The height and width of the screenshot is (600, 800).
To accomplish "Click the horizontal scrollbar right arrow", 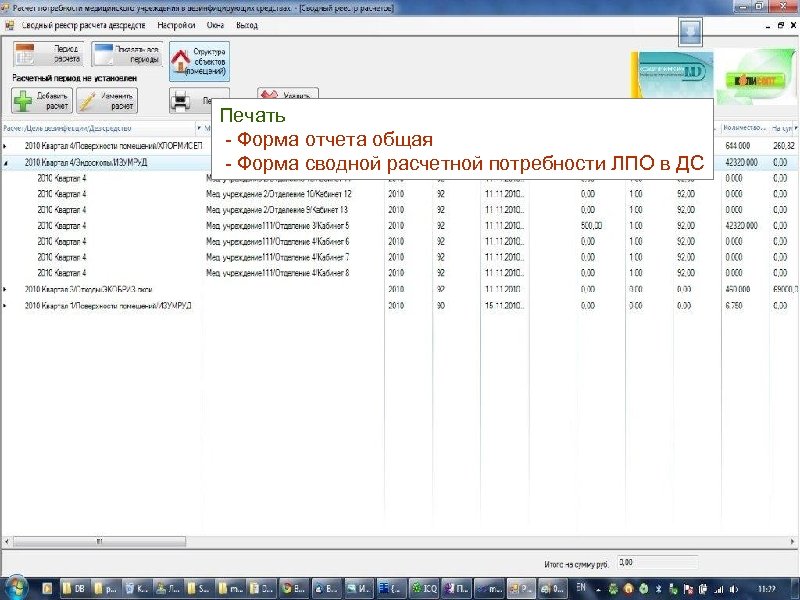I will tap(793, 541).
